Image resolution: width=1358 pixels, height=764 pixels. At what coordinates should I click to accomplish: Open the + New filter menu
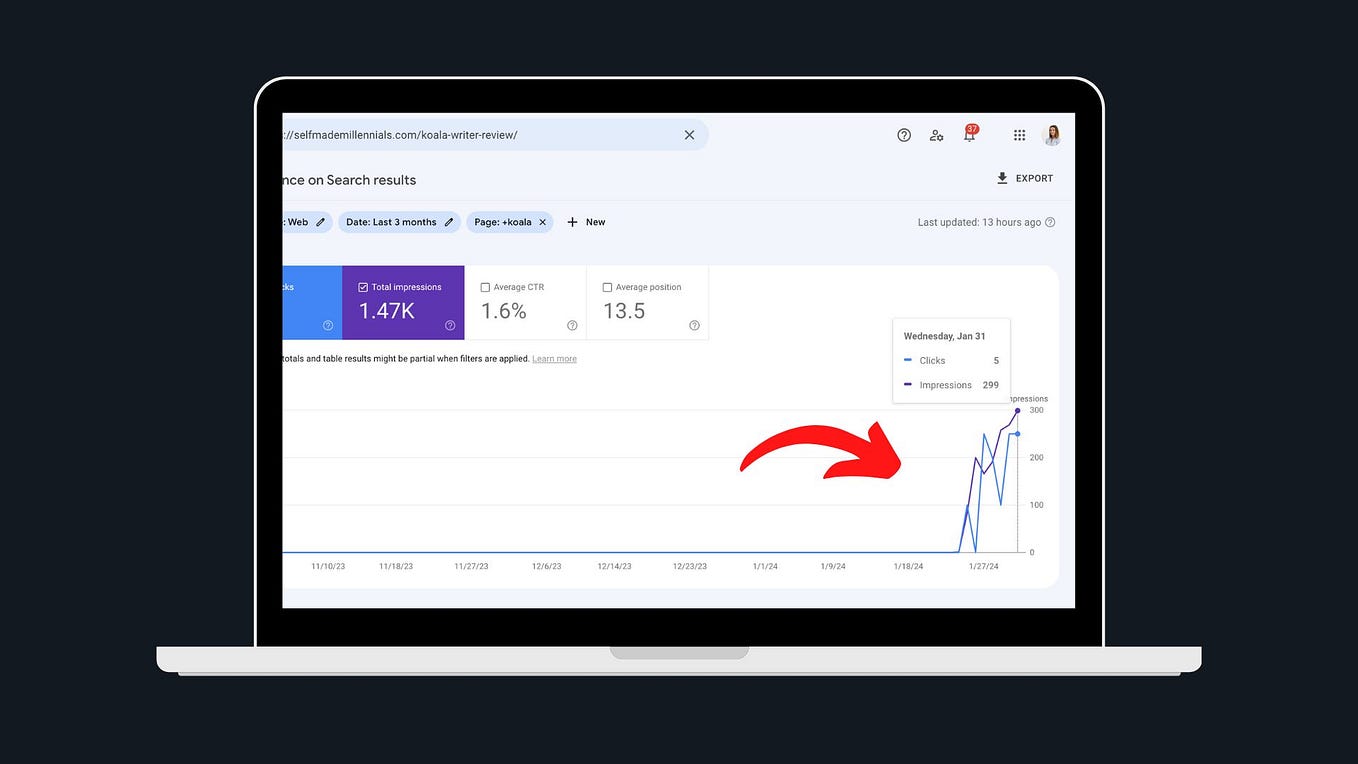pos(585,222)
